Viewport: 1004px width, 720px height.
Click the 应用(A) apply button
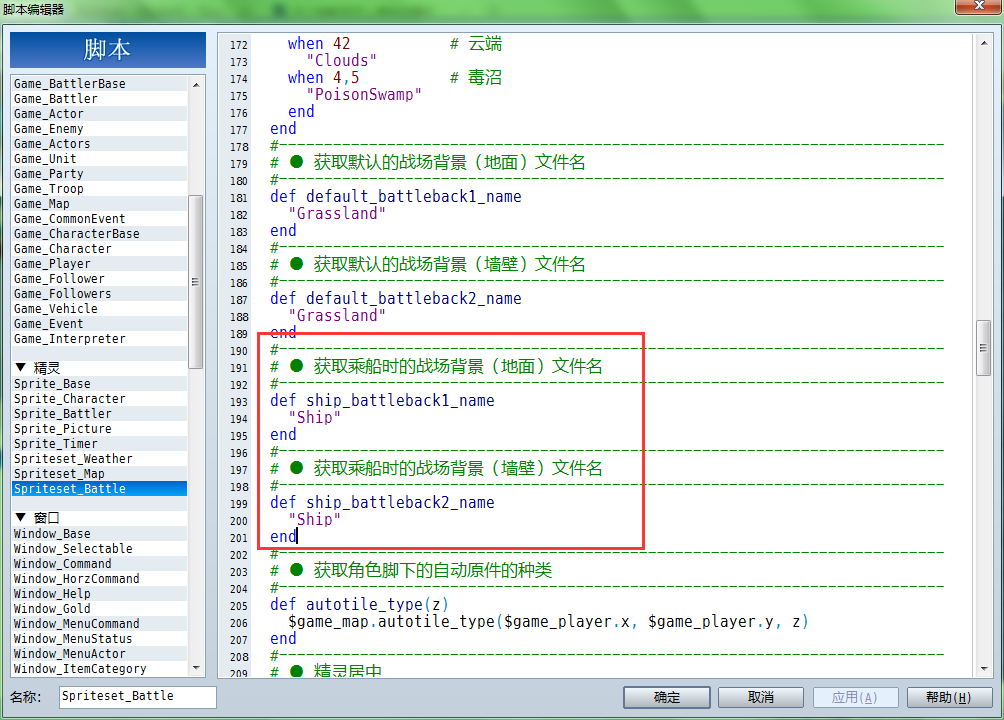[x=855, y=697]
